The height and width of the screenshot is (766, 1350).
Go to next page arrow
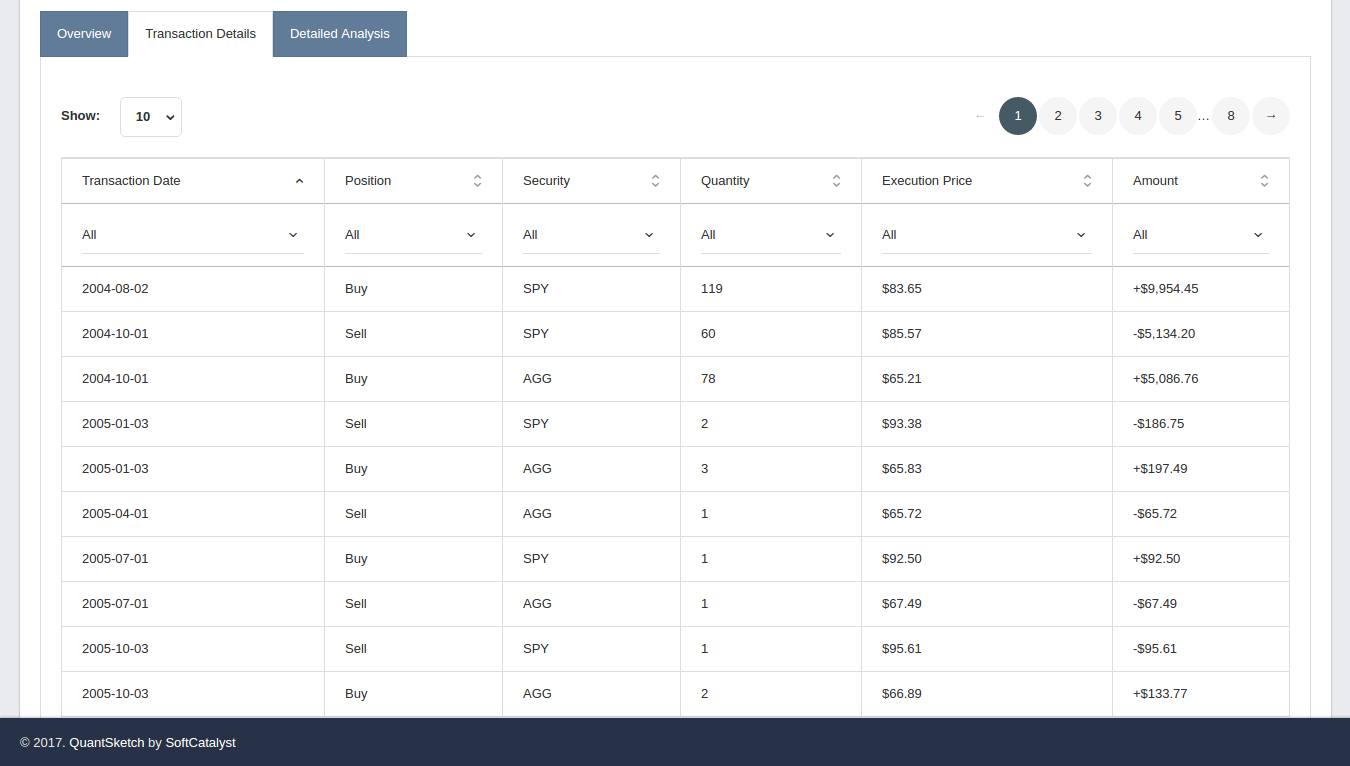pyautogui.click(x=1271, y=116)
